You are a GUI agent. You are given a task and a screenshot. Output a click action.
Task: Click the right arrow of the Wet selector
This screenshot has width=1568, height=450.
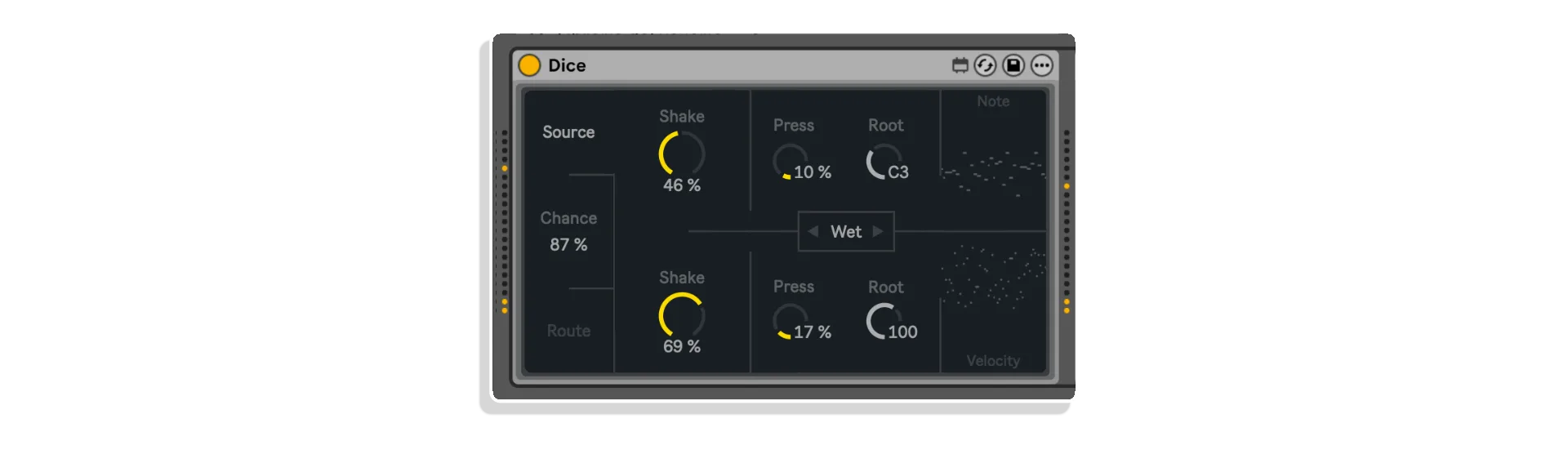878,232
